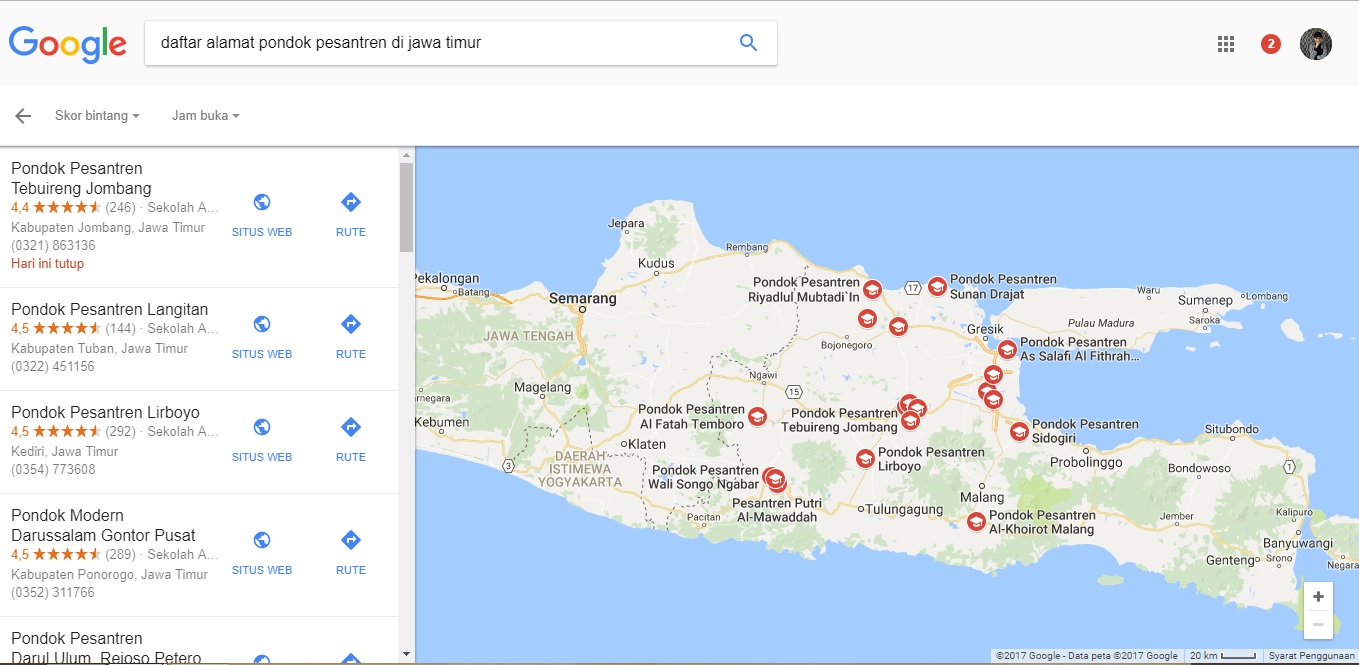The width and height of the screenshot is (1359, 665).
Task: Get route to Darussalam Gontor Pusat
Action: tap(351, 553)
